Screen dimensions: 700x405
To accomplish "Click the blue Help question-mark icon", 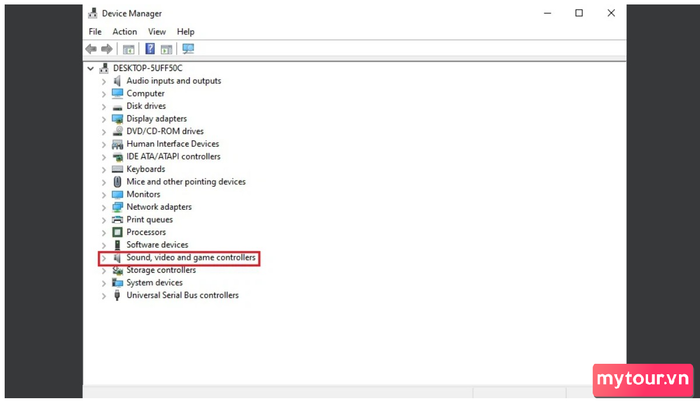I will pos(150,49).
